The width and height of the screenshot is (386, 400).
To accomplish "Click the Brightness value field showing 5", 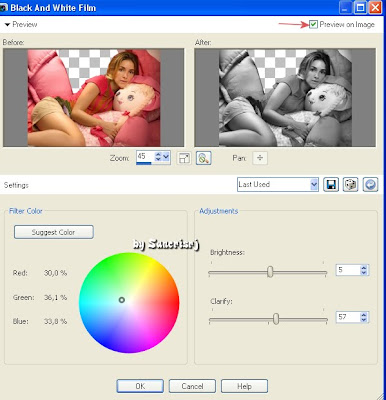I will (348, 270).
